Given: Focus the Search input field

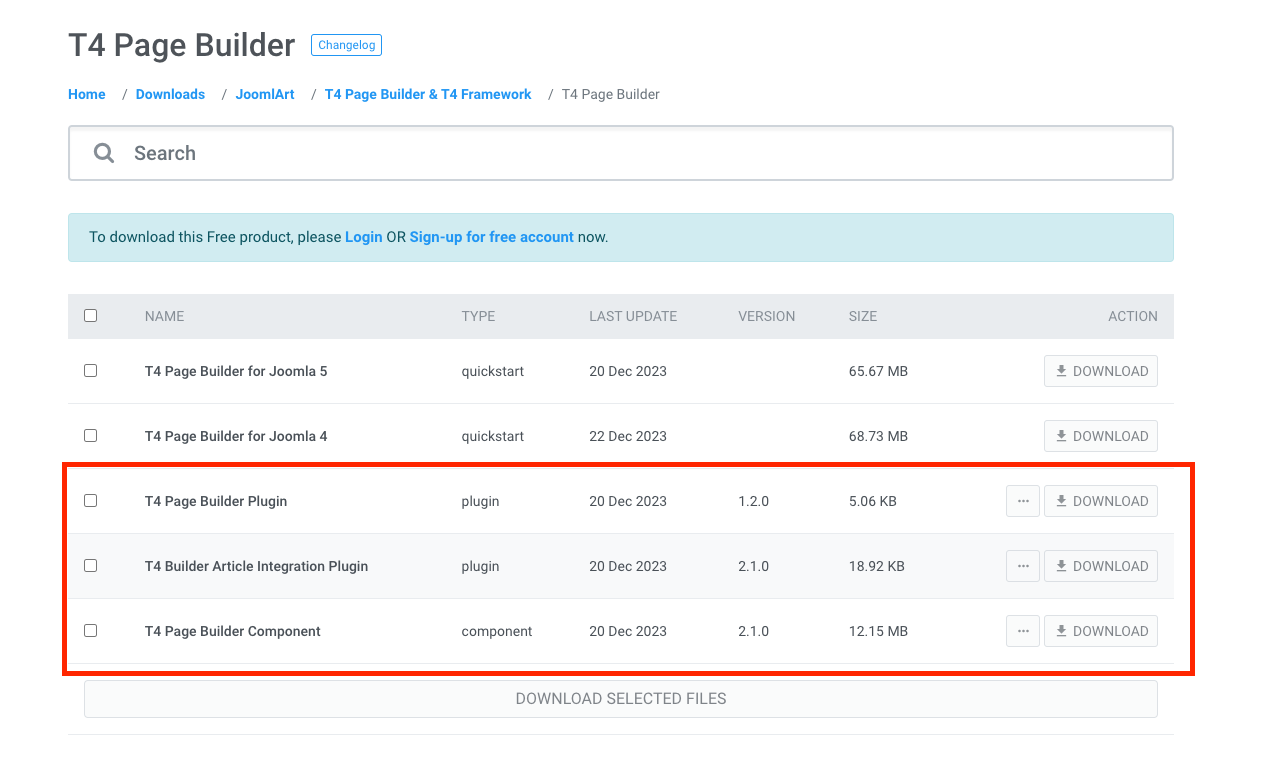Looking at the screenshot, I should tap(620, 153).
